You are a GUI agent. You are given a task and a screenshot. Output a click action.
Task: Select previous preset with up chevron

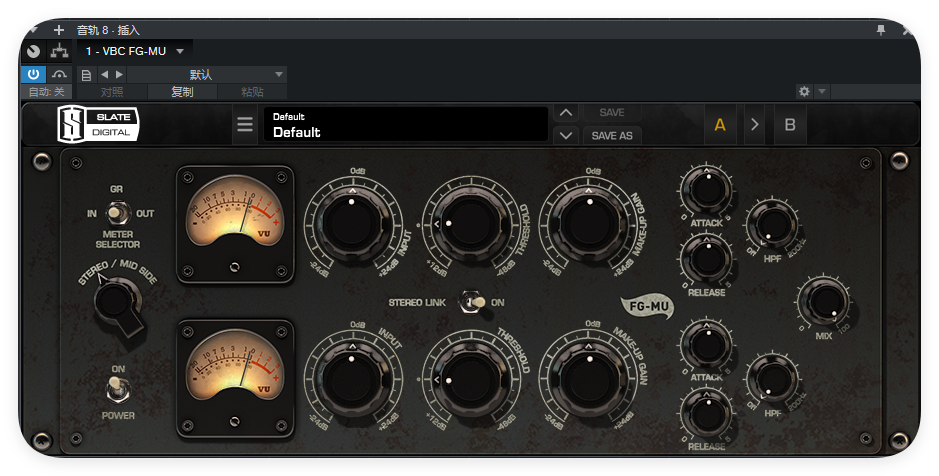tap(566, 113)
